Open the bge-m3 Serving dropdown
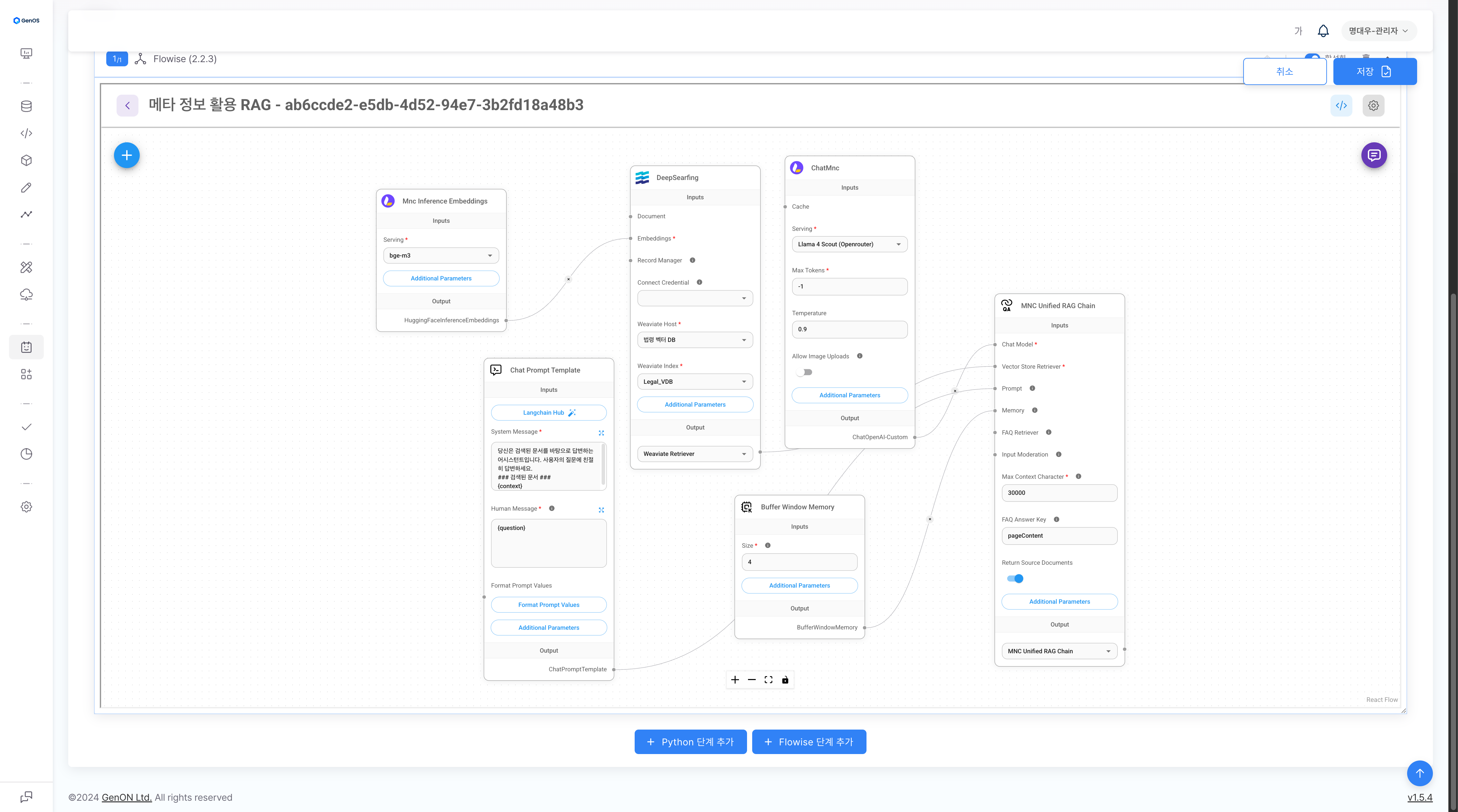This screenshot has height=812, width=1458. [441, 256]
